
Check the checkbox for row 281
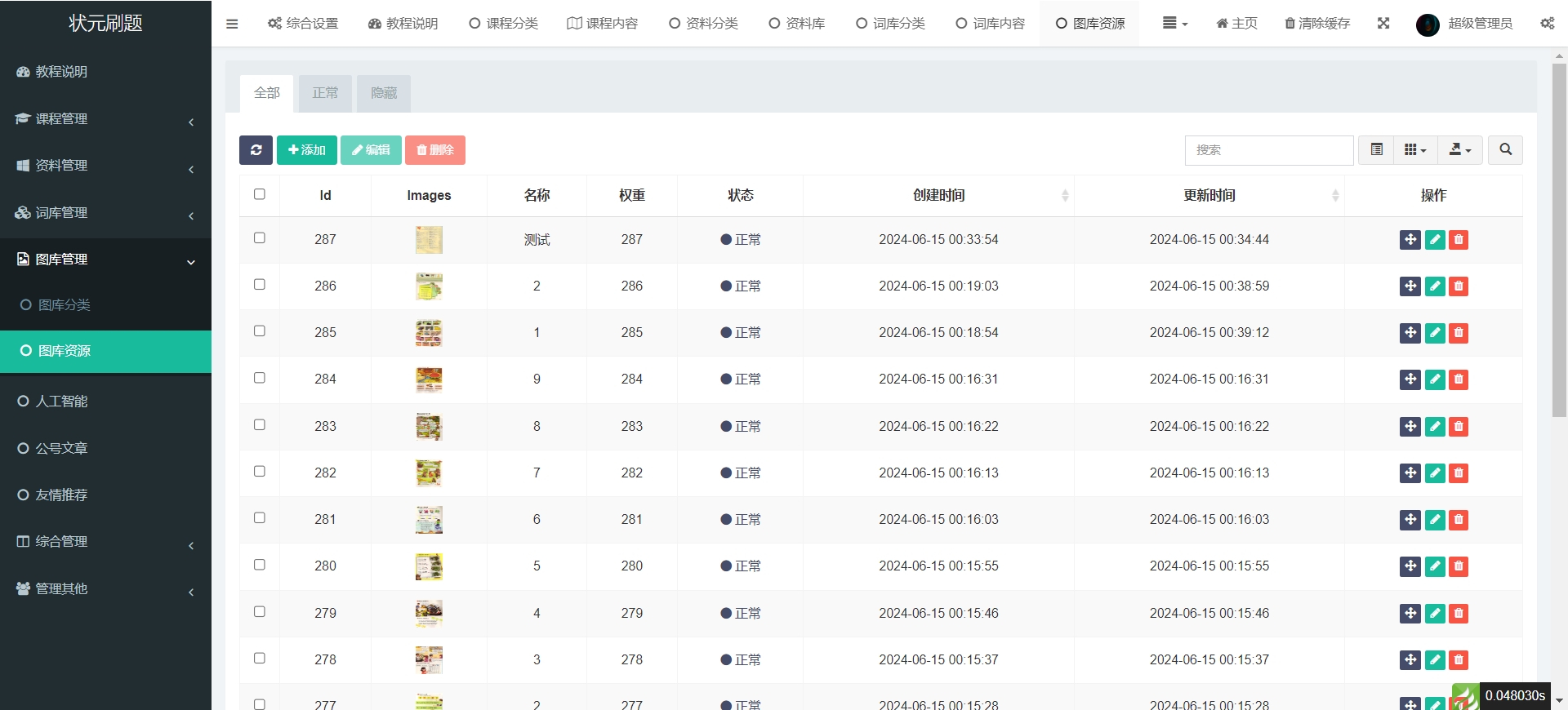click(x=260, y=518)
